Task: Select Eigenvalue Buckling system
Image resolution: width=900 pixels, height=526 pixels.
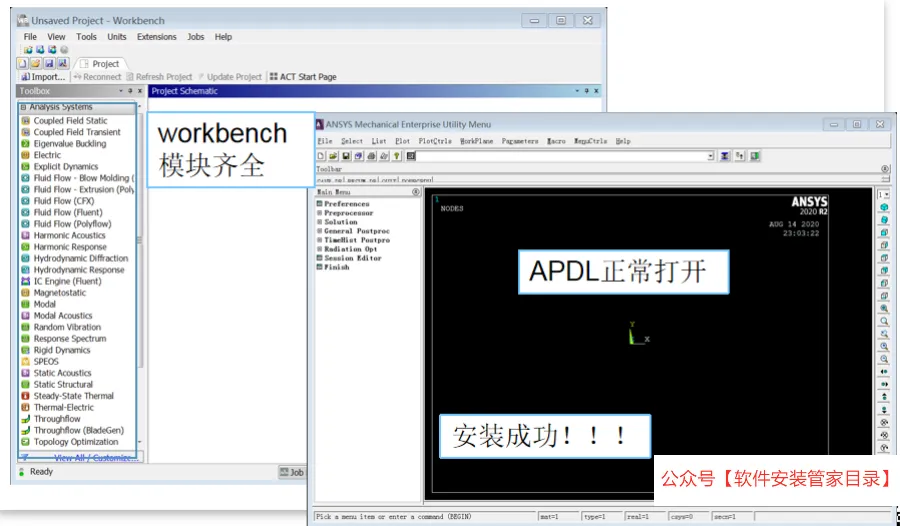Action: click(x=69, y=144)
